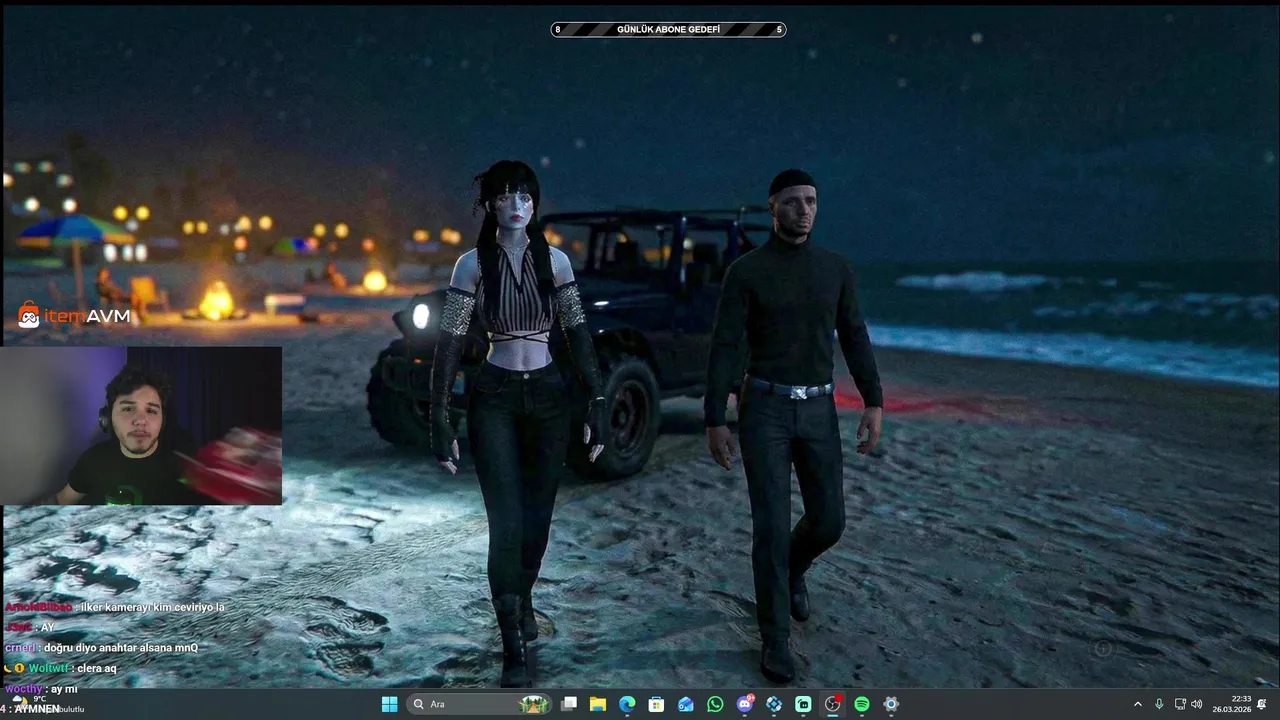Open network status icon in system tray
The height and width of the screenshot is (720, 1280).
pos(1180,704)
